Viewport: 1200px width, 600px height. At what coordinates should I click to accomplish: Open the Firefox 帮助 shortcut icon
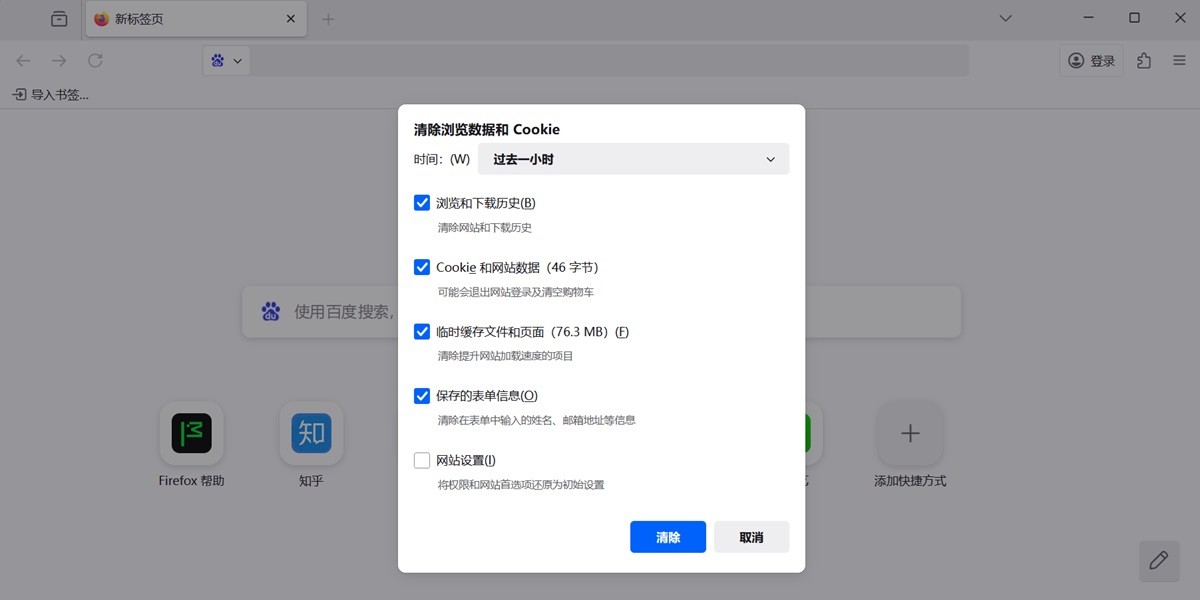click(190, 433)
